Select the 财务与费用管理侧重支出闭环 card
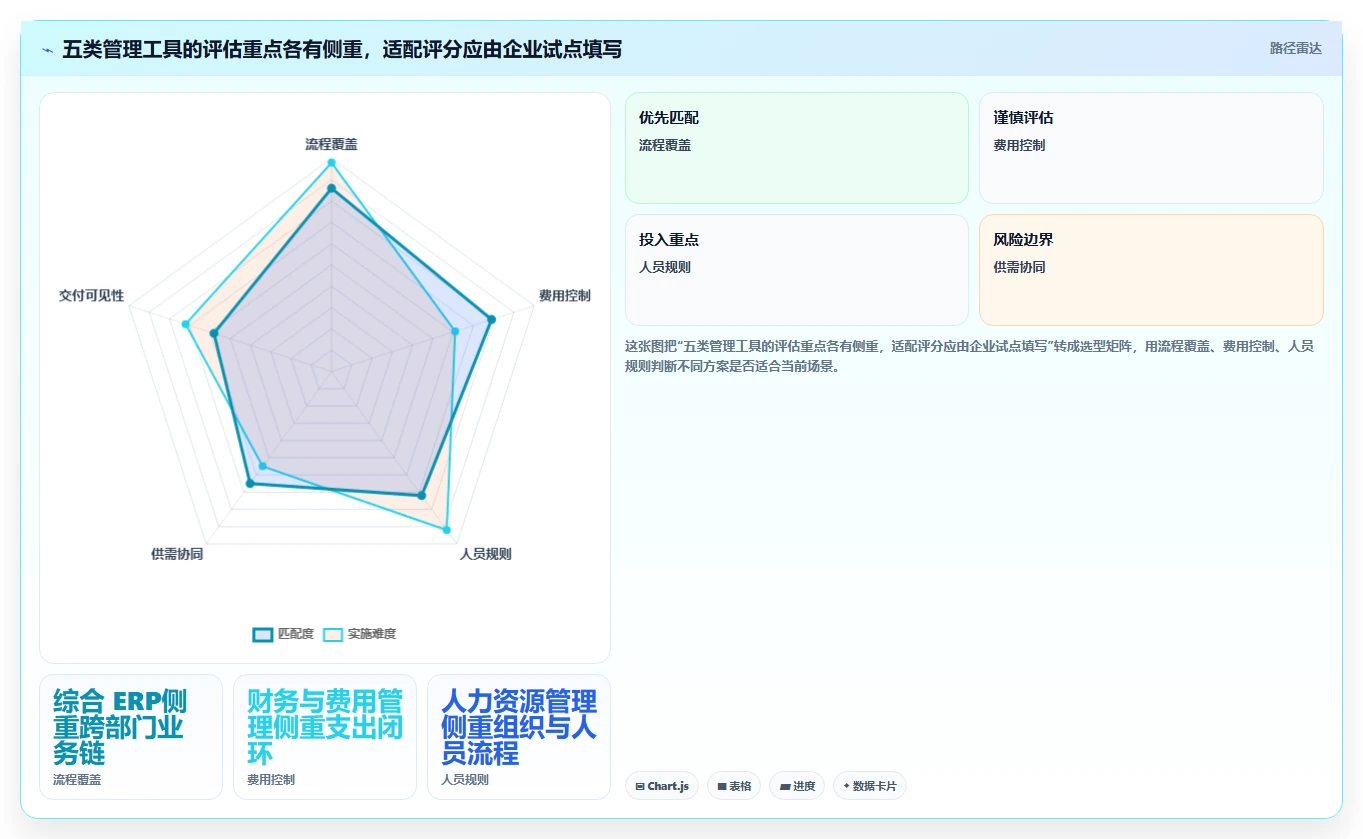1363x839 pixels. [325, 737]
